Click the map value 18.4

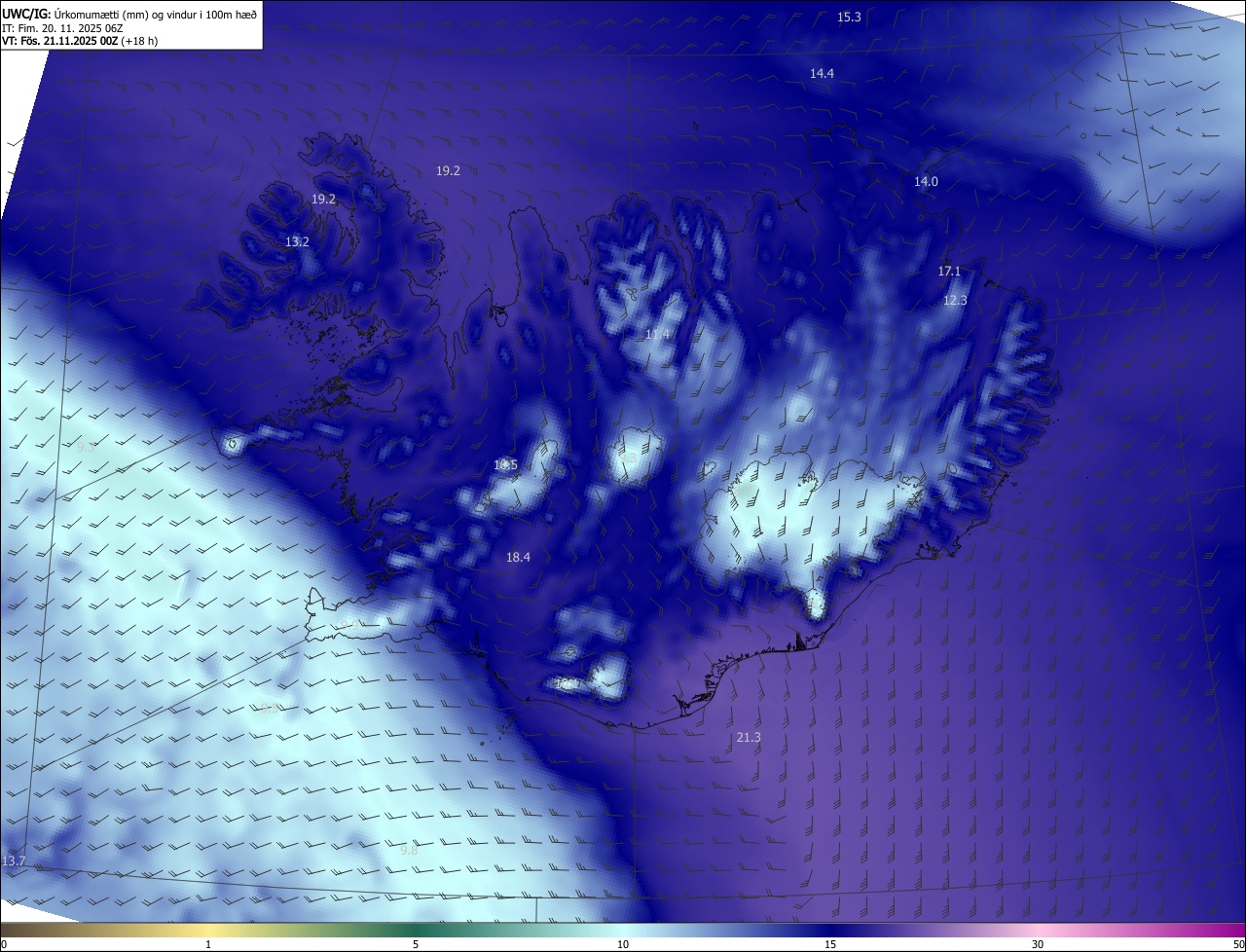518,558
